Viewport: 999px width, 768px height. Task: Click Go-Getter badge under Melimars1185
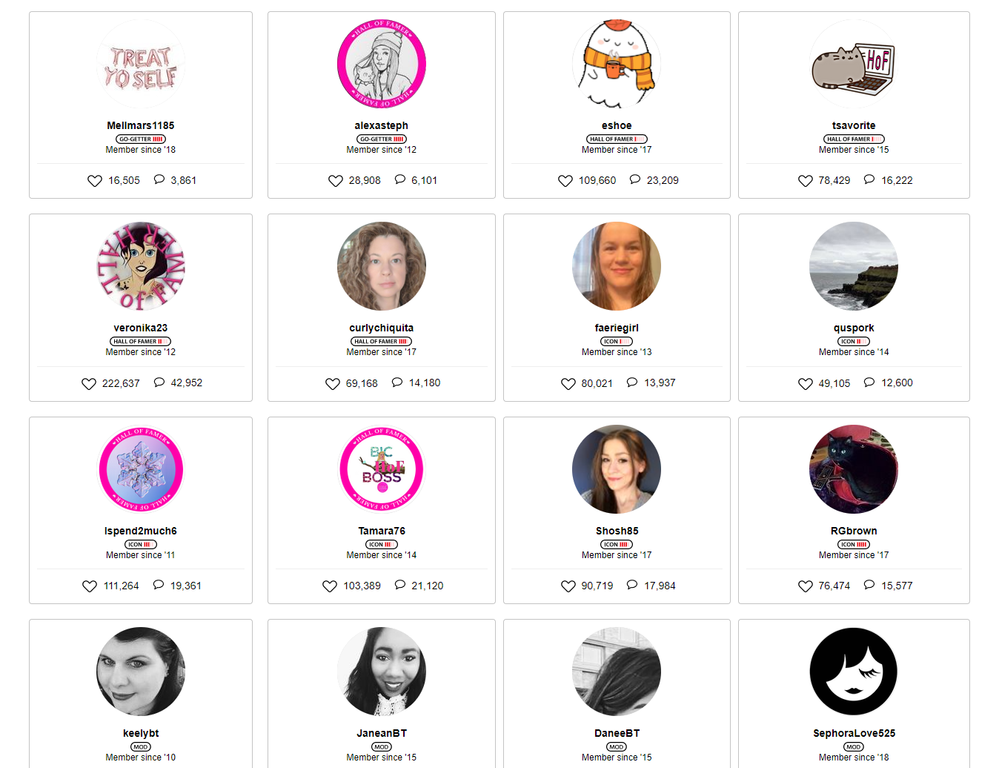tap(141, 139)
